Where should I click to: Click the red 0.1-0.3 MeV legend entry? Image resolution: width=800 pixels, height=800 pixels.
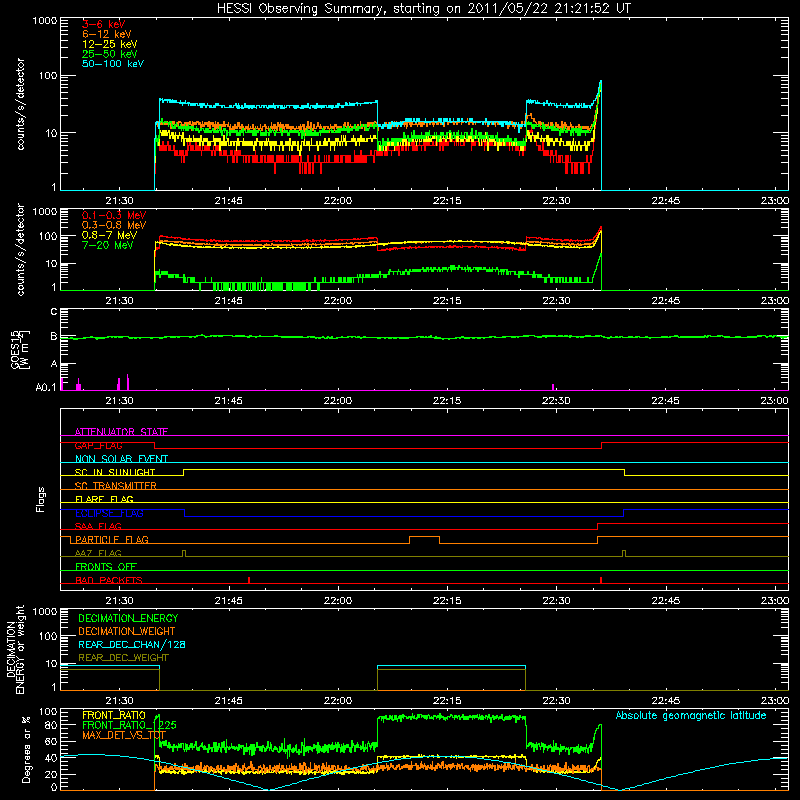114,215
